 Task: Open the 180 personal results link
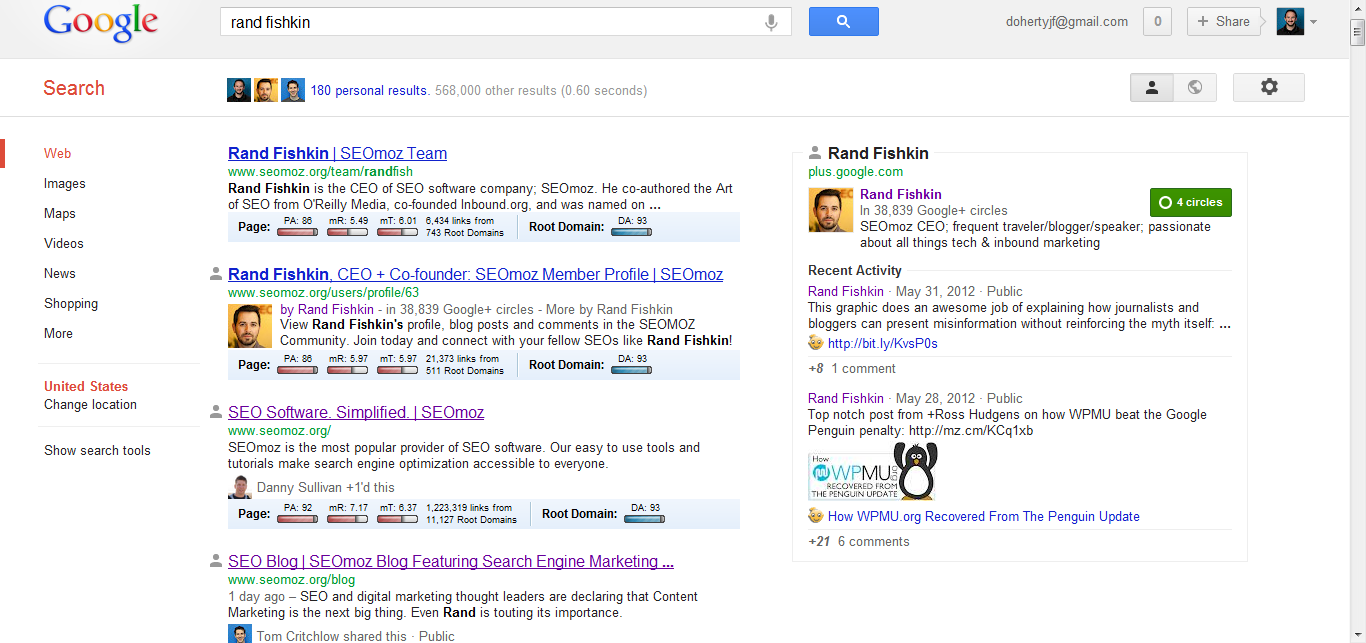(369, 90)
